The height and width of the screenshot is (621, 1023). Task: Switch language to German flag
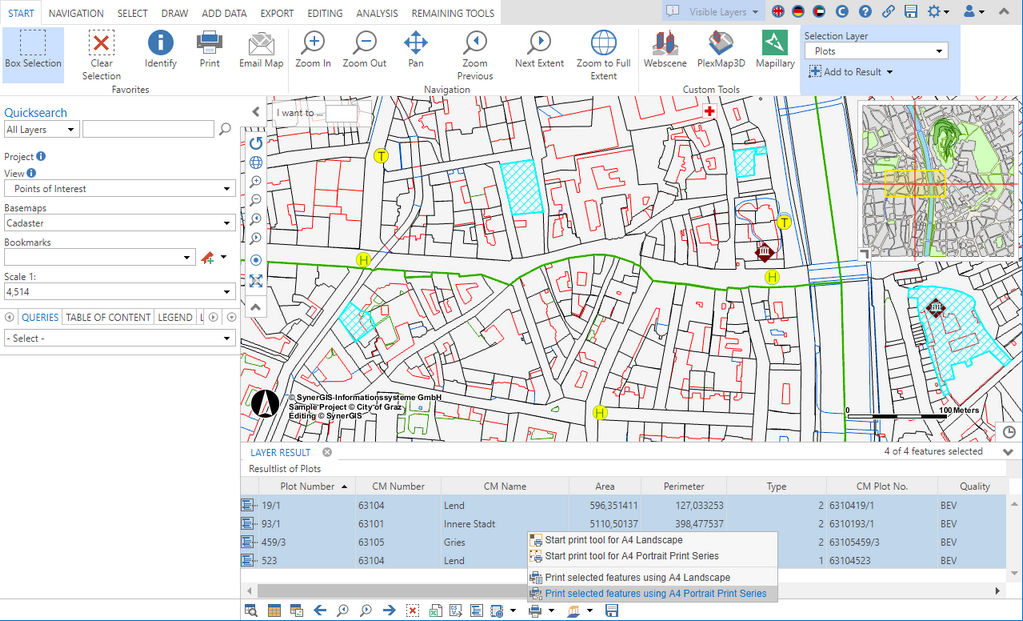(798, 11)
